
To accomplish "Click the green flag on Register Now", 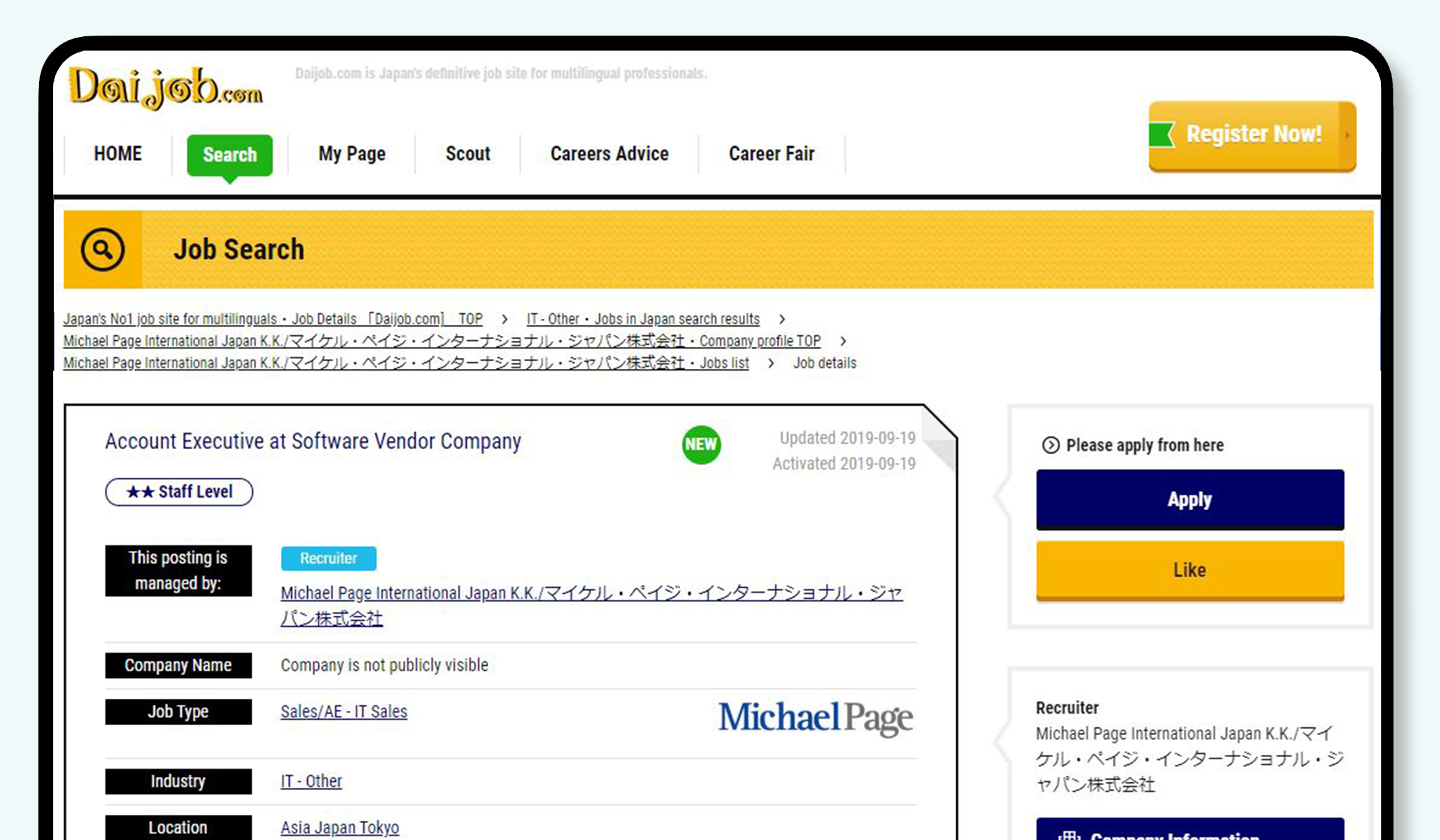I will 1162,135.
